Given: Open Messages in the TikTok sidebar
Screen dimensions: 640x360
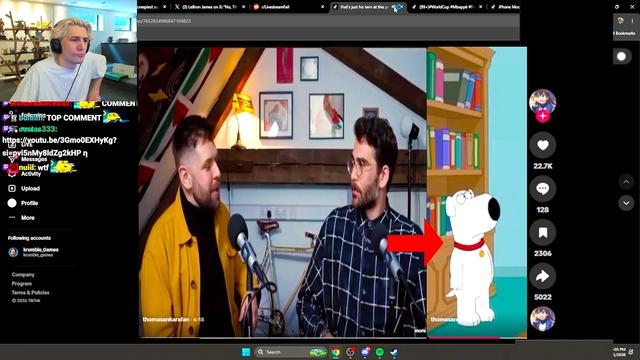Looking at the screenshot, I should coord(28,159).
